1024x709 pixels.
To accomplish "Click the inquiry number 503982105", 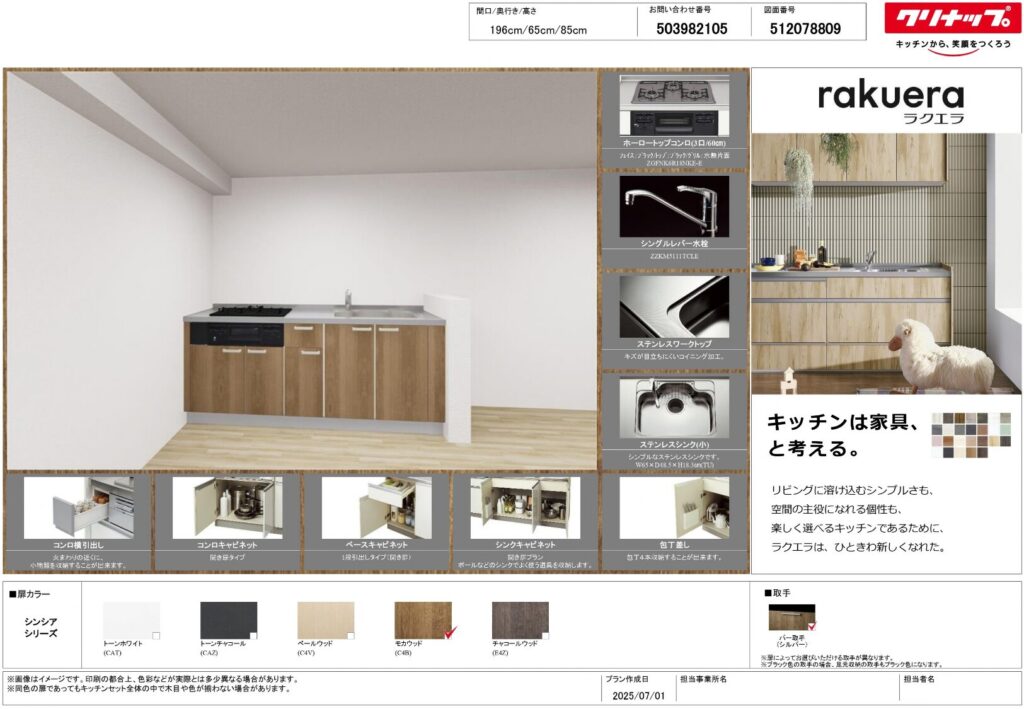I will coord(692,29).
